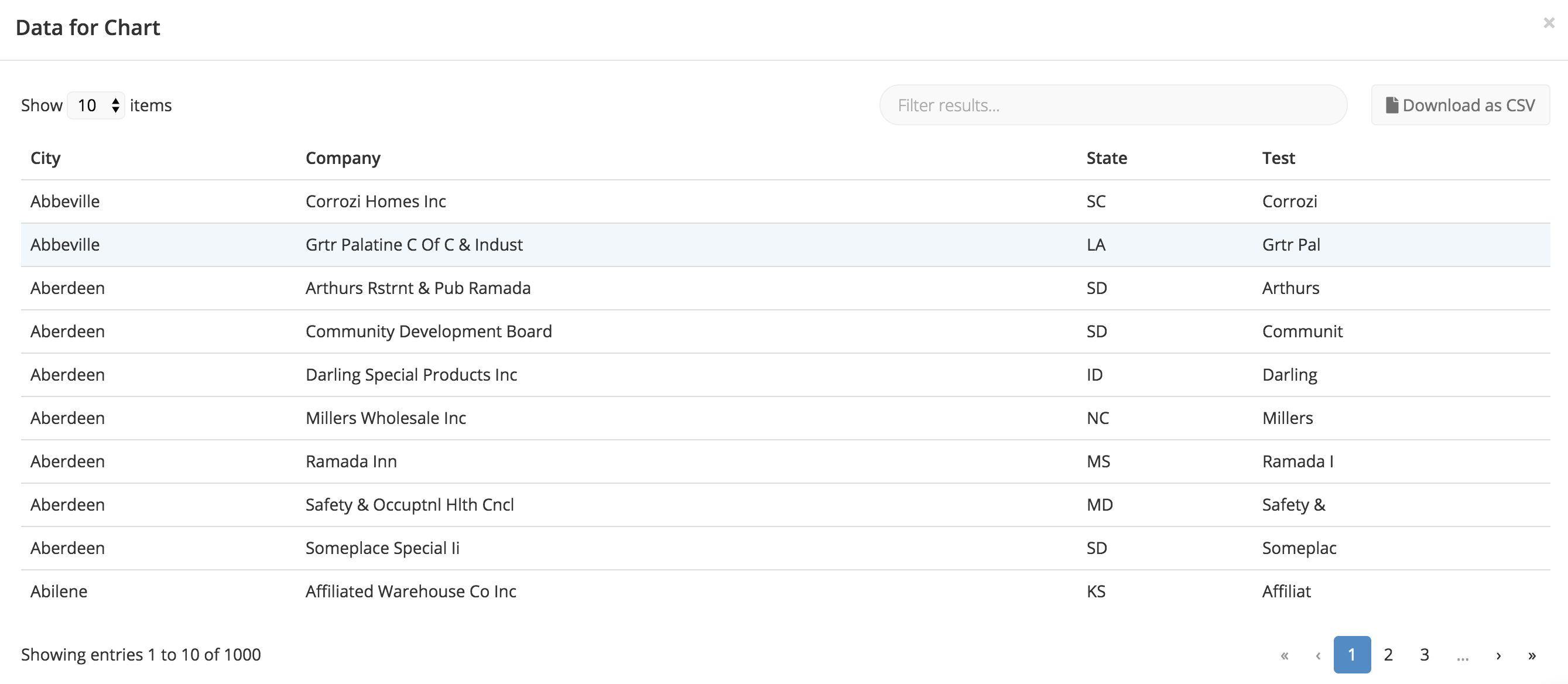Select pagination page 2

(x=1388, y=655)
